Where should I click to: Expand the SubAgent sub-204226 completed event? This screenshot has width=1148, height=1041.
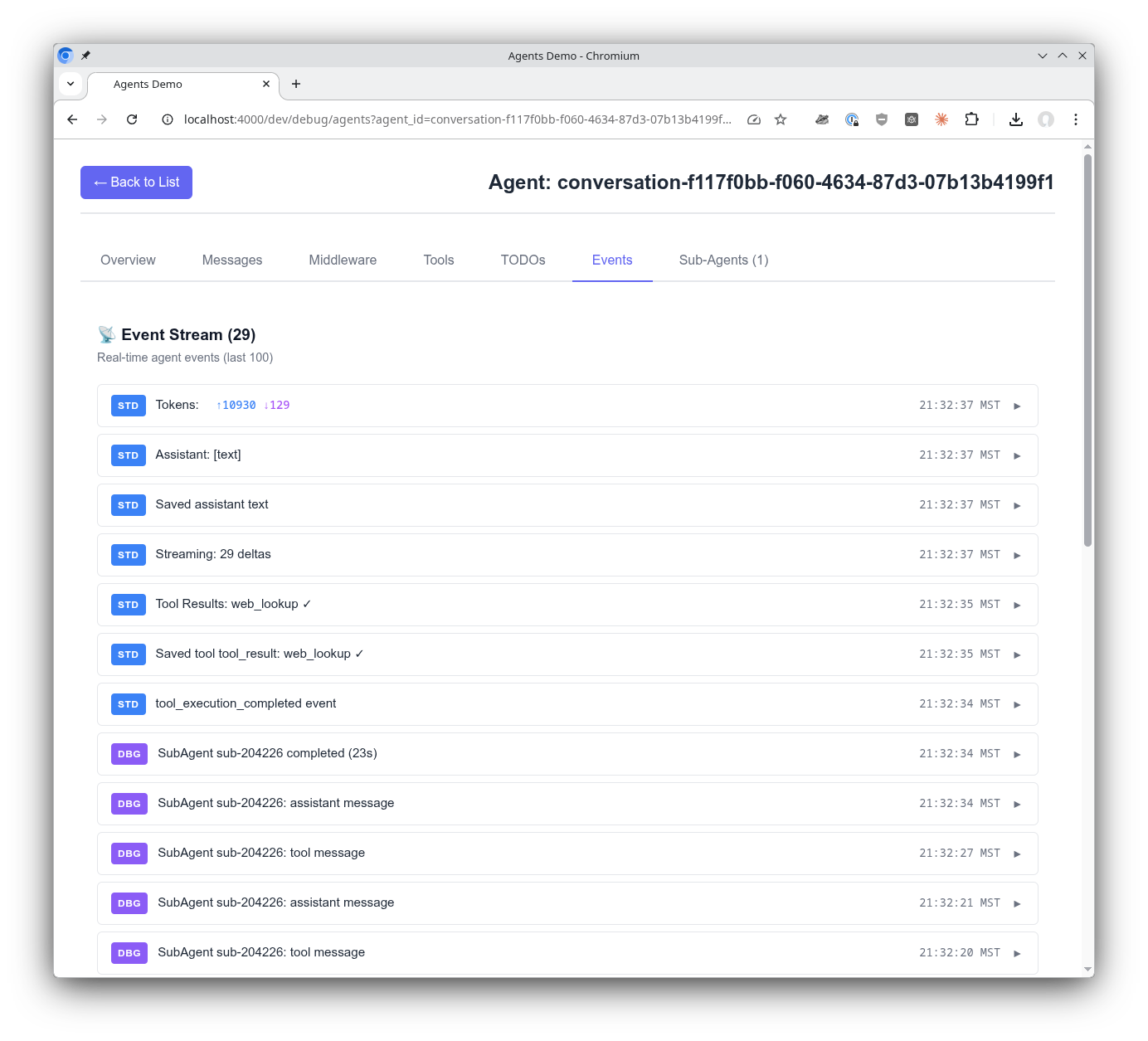pyautogui.click(x=1018, y=753)
